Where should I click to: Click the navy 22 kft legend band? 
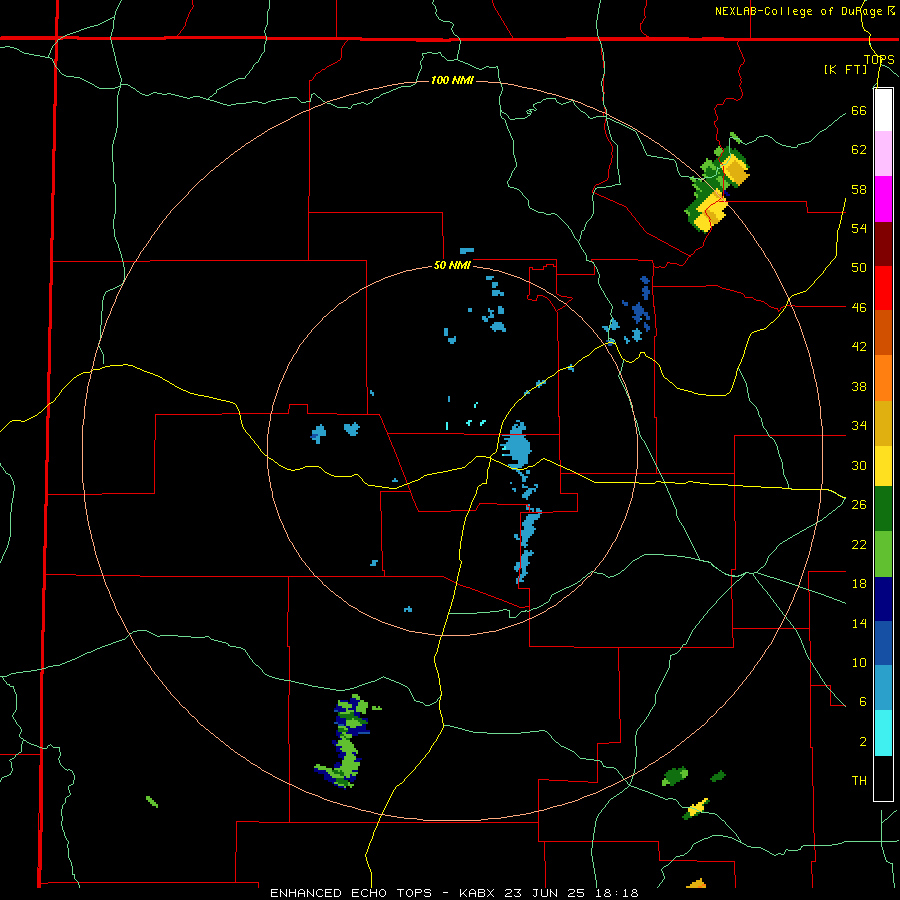pyautogui.click(x=883, y=599)
